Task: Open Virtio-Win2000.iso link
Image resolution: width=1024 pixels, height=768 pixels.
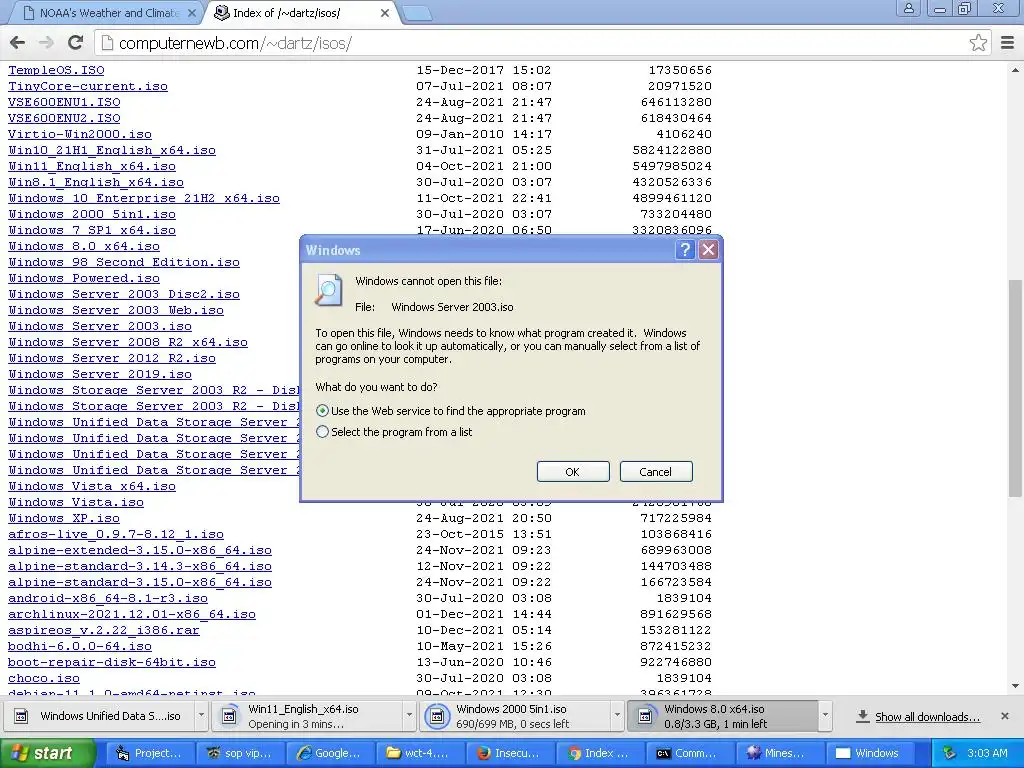Action: coord(80,134)
